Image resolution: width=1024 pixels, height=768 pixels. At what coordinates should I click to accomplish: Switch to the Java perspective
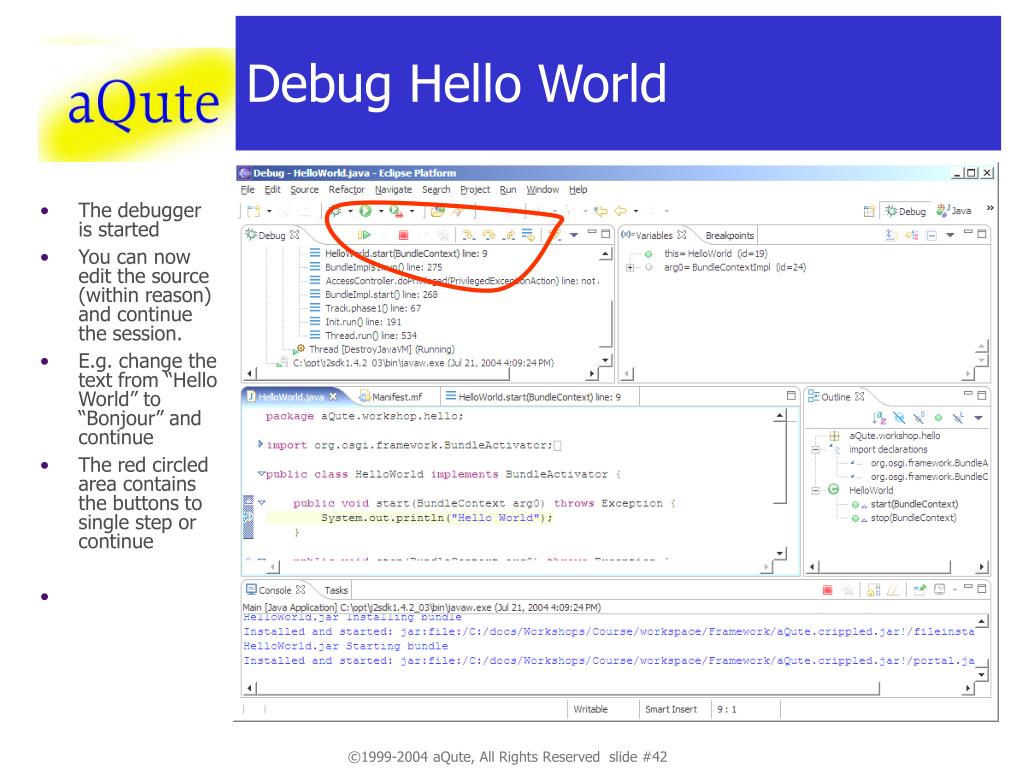(x=954, y=211)
